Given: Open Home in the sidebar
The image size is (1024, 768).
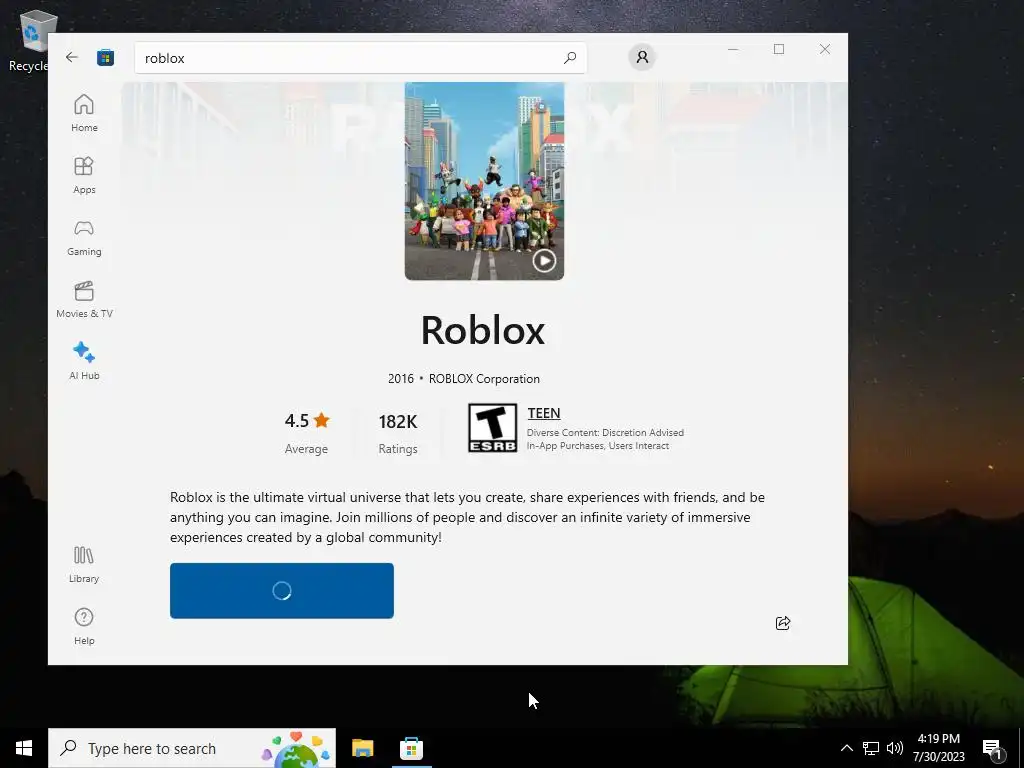Looking at the screenshot, I should click(x=84, y=113).
